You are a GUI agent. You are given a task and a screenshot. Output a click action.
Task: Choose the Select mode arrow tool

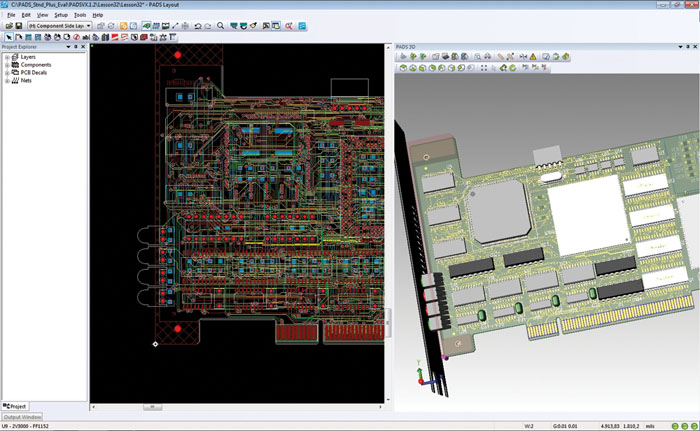pos(8,37)
